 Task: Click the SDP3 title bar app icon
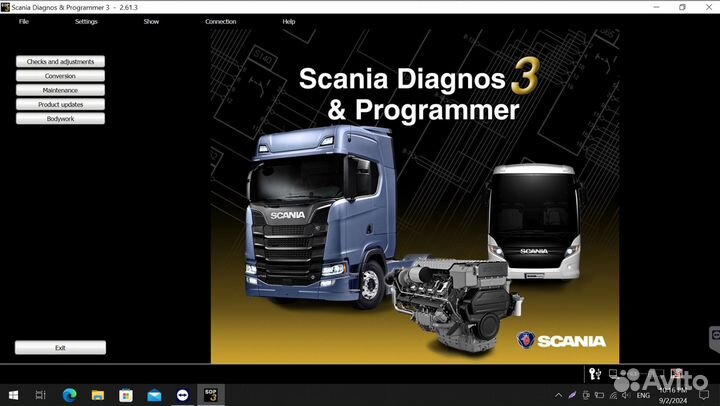coord(5,7)
